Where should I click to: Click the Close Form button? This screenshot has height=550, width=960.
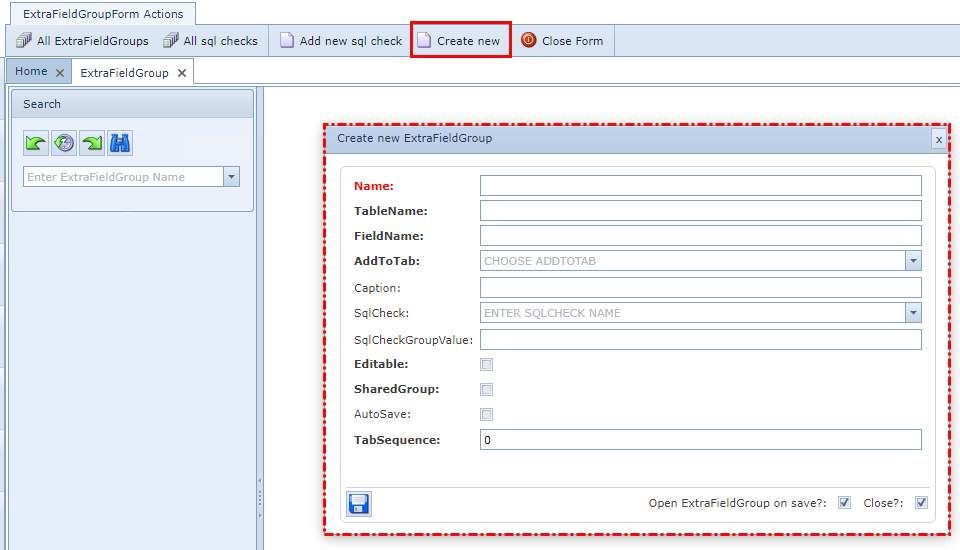[x=562, y=41]
